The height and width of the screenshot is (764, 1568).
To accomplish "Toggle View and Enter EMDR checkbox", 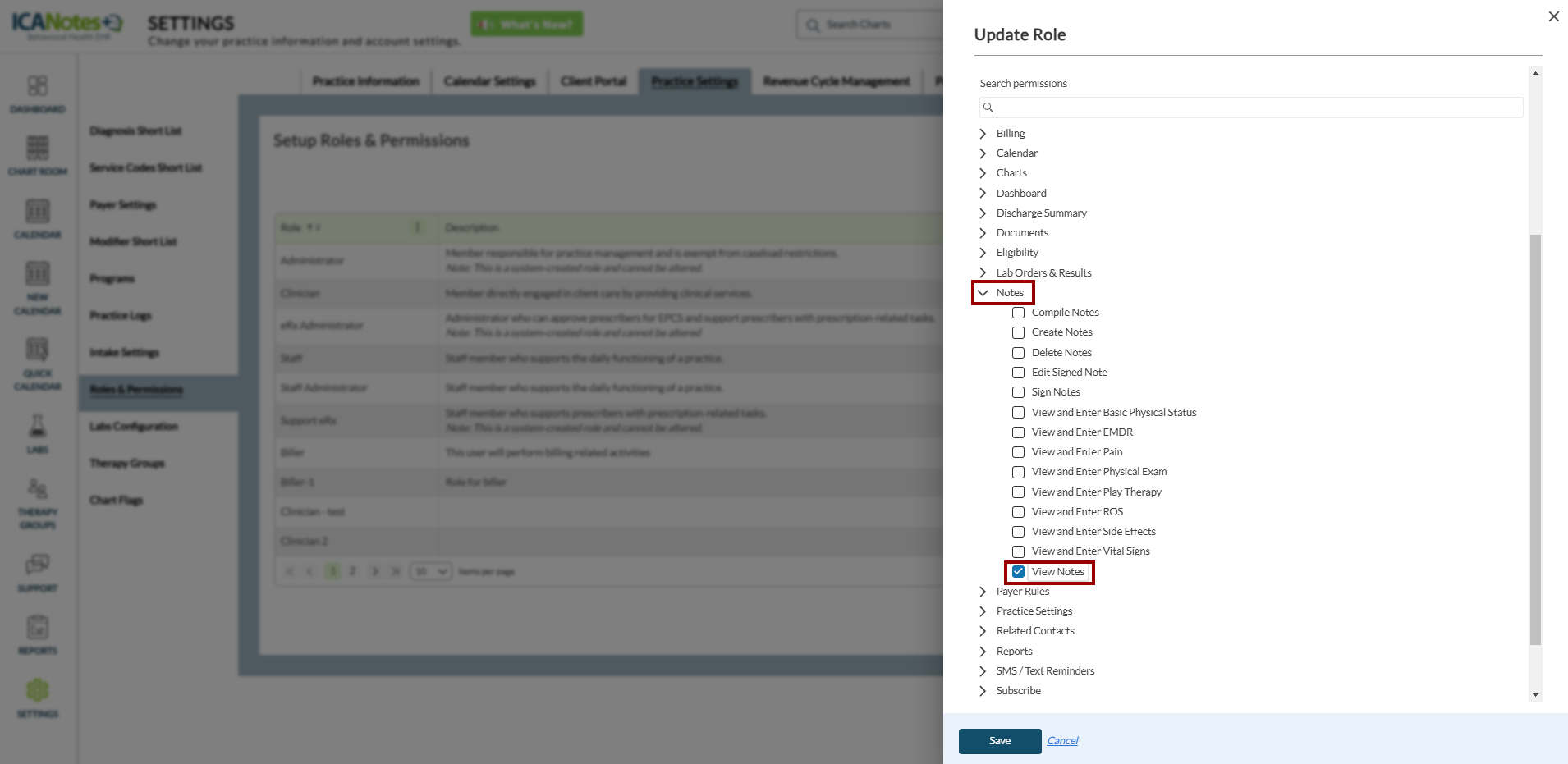I will tap(1018, 432).
